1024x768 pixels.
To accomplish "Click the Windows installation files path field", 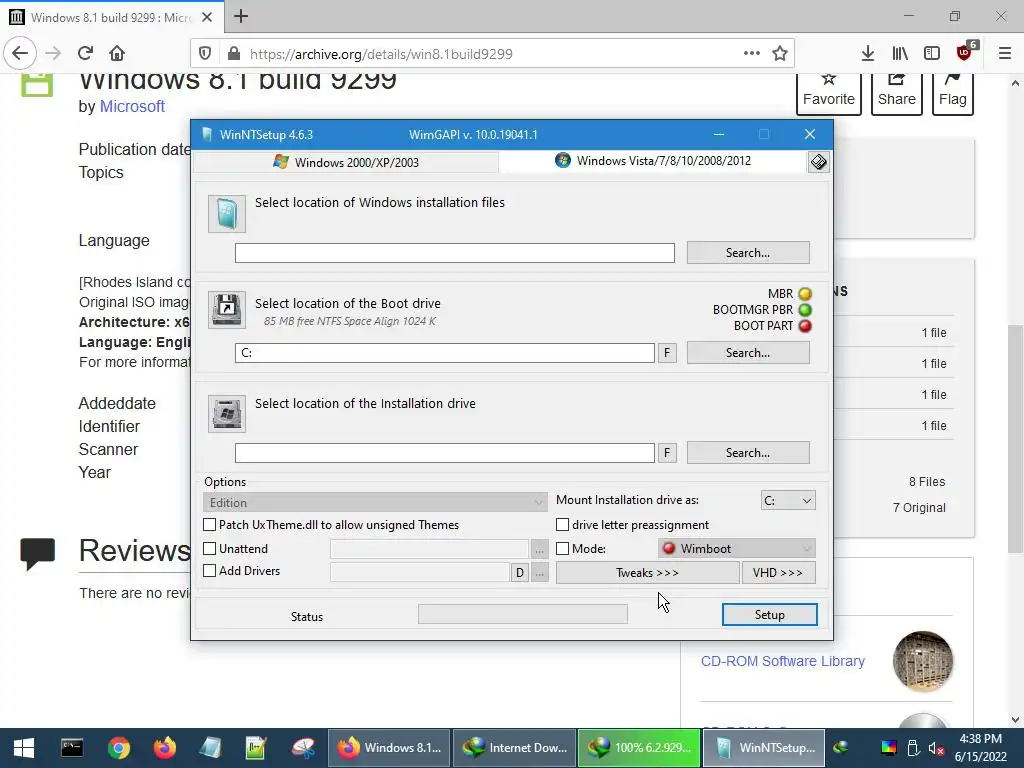I will click(x=455, y=253).
